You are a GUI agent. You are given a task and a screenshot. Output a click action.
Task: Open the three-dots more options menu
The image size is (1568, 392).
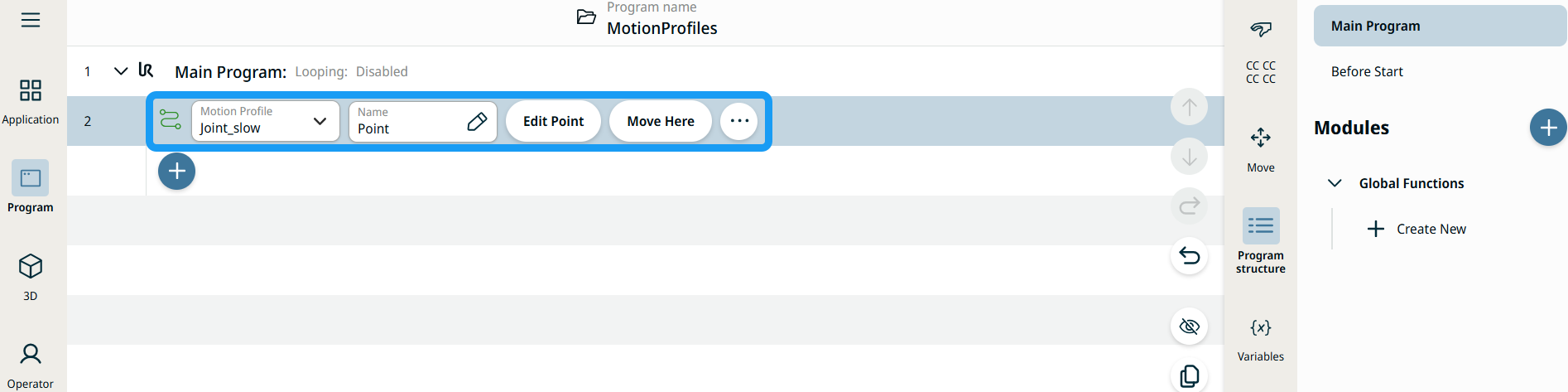pyautogui.click(x=738, y=122)
